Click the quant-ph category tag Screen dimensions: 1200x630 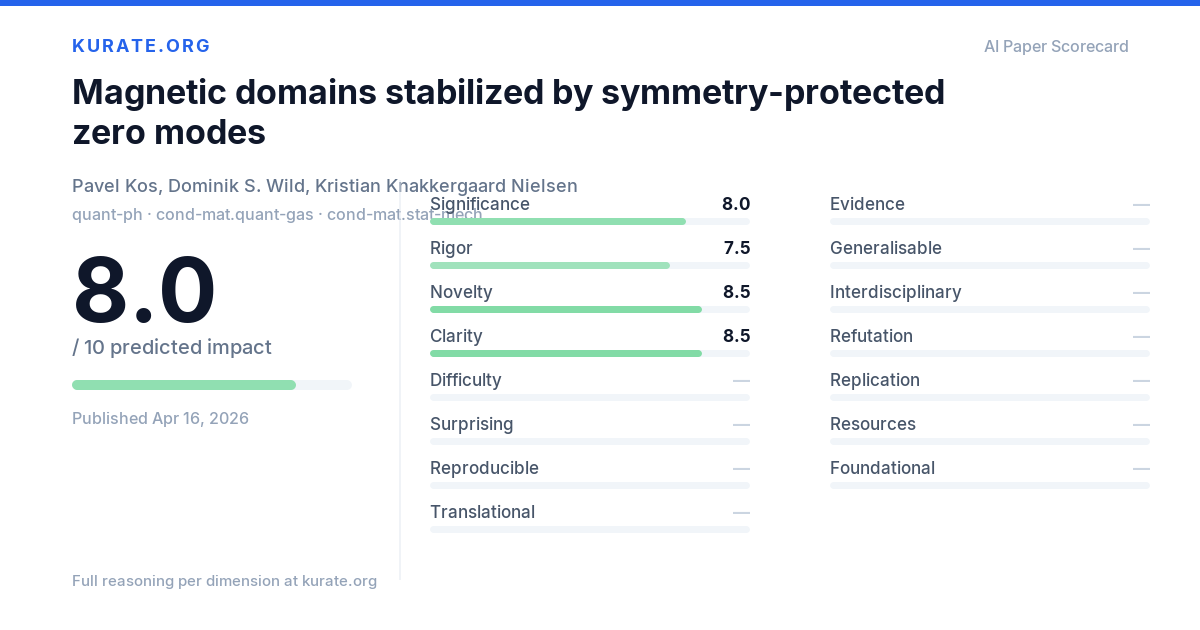click(x=107, y=214)
